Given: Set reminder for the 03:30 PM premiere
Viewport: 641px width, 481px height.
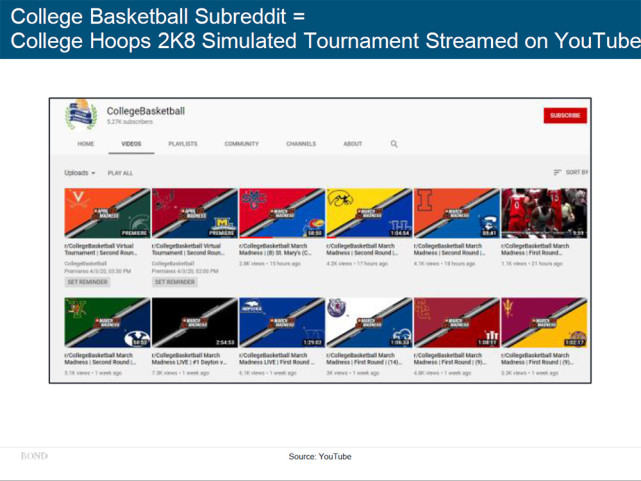Looking at the screenshot, I should tap(87, 282).
